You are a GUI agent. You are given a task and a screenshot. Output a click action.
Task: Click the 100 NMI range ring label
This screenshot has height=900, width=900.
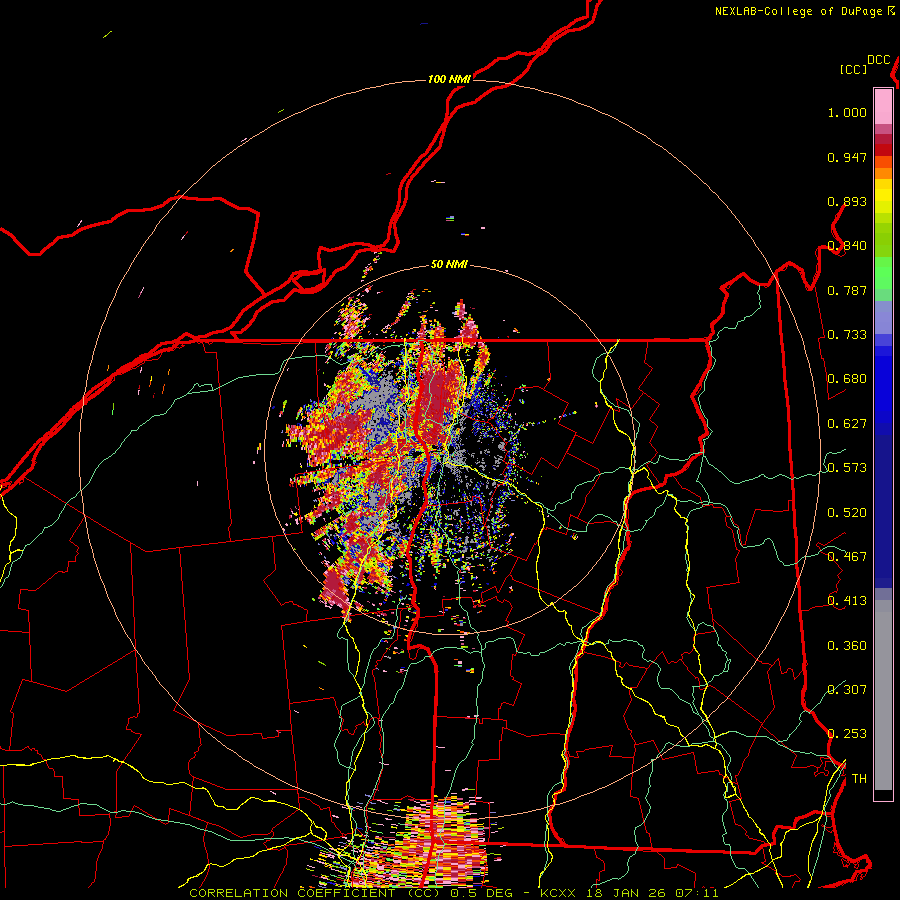449,79
